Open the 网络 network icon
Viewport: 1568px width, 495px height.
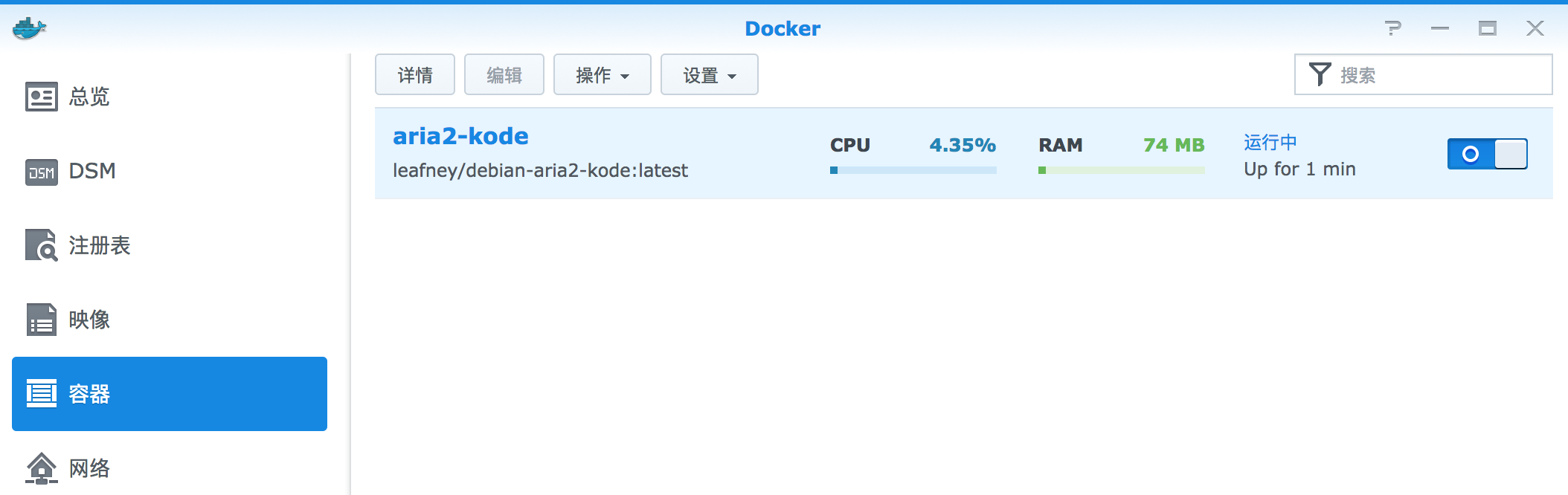click(42, 468)
